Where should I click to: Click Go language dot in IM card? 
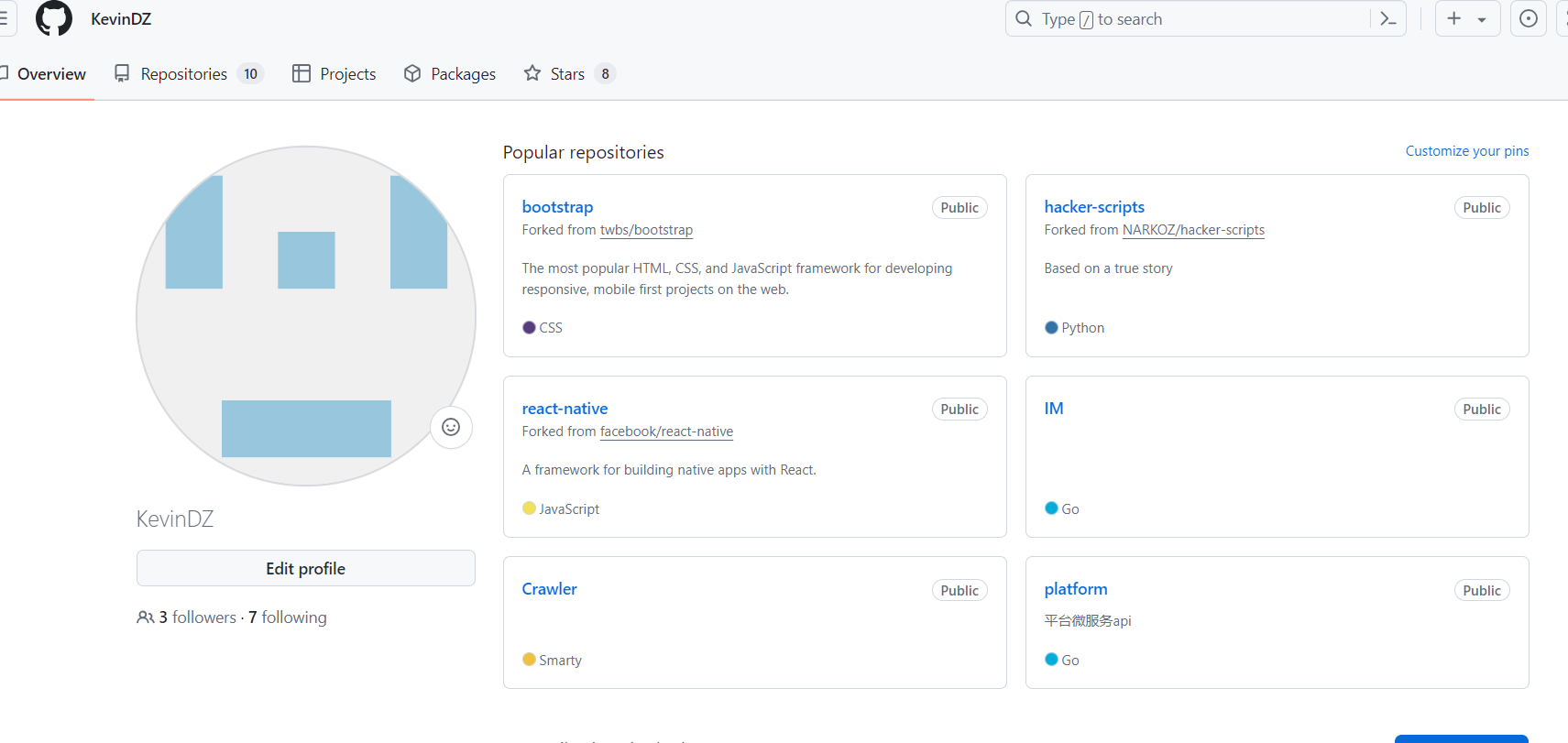point(1051,508)
